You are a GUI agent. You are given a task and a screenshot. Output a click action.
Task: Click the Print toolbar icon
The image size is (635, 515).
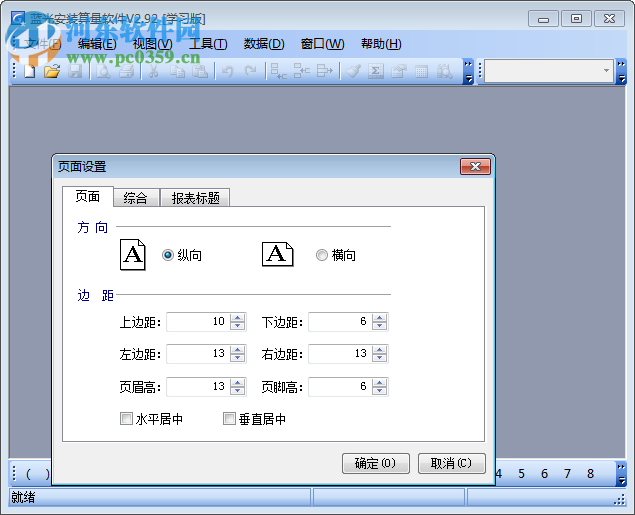126,72
